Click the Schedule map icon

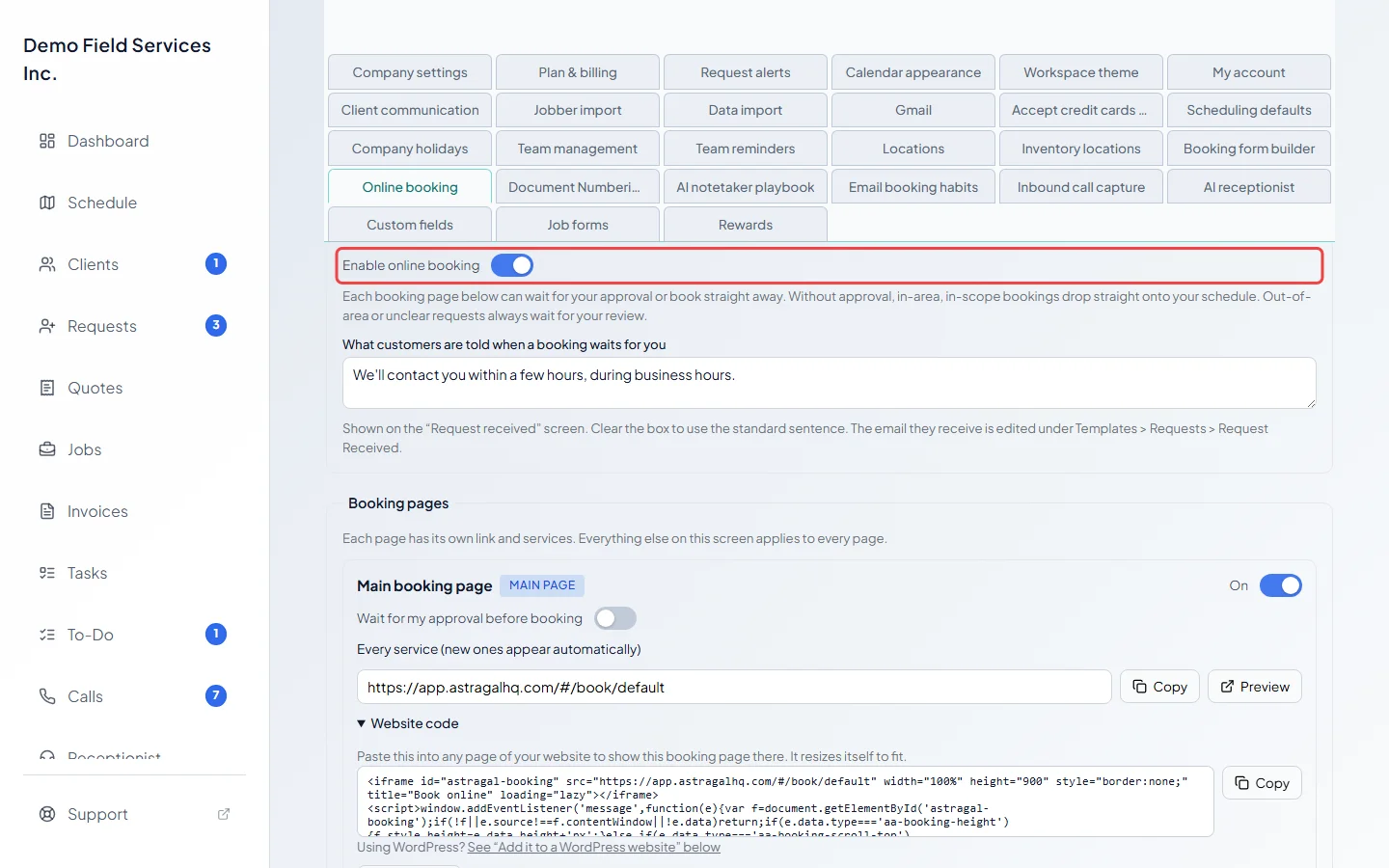47,203
